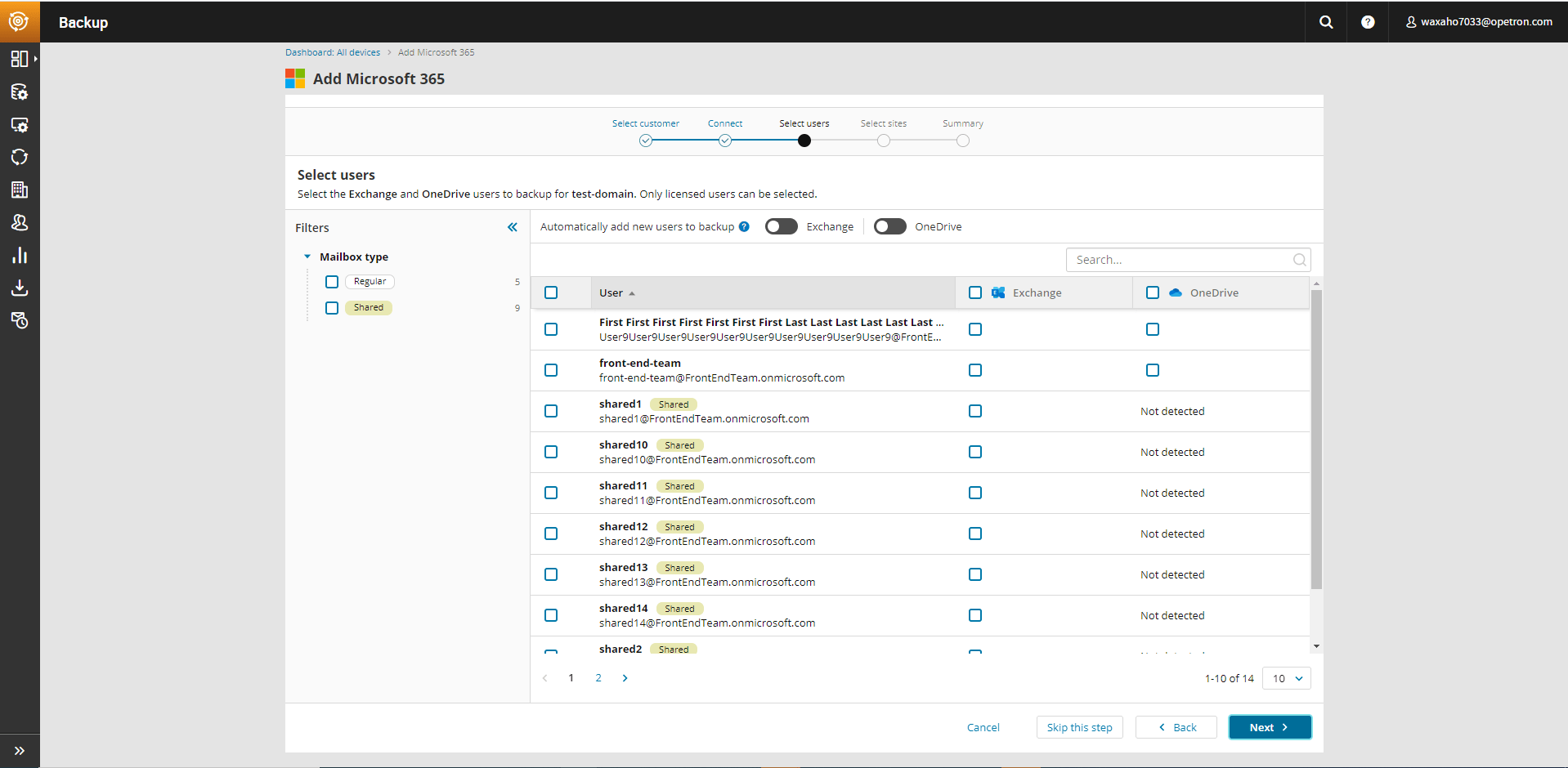Click the Exchange icon in column header
Screen dimensions: 1568x768
click(x=998, y=292)
